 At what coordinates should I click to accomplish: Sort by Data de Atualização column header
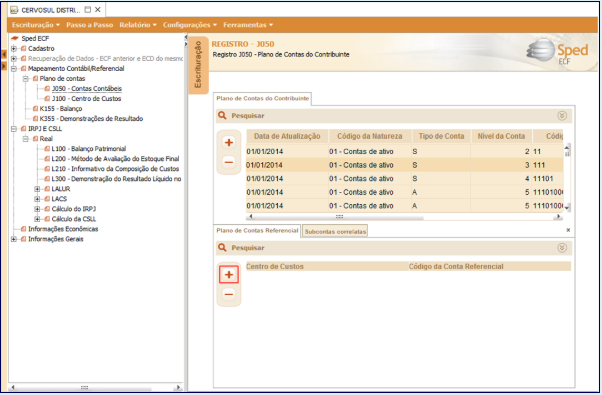287,136
